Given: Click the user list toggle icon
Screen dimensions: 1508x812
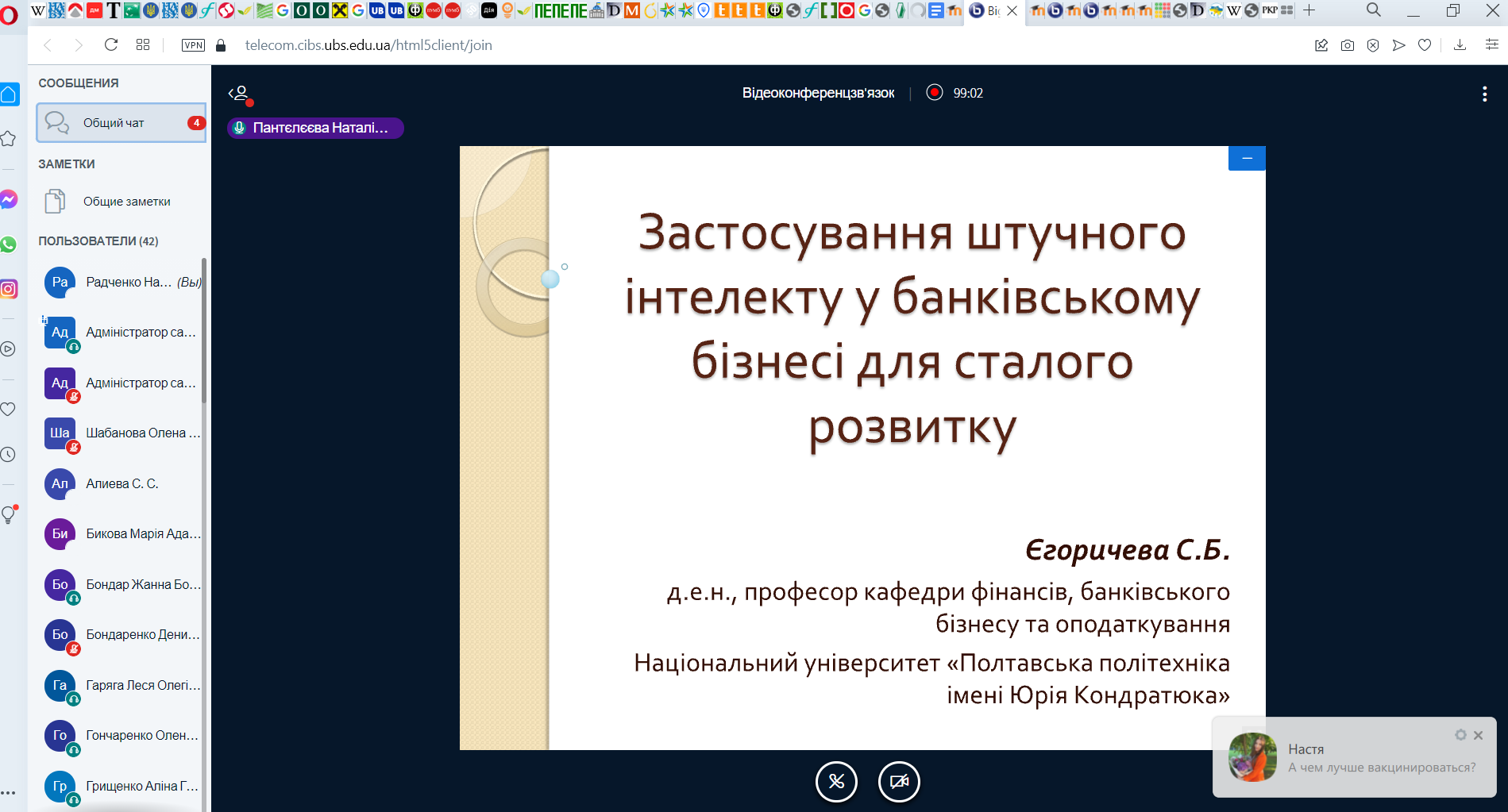Looking at the screenshot, I should coord(240,94).
